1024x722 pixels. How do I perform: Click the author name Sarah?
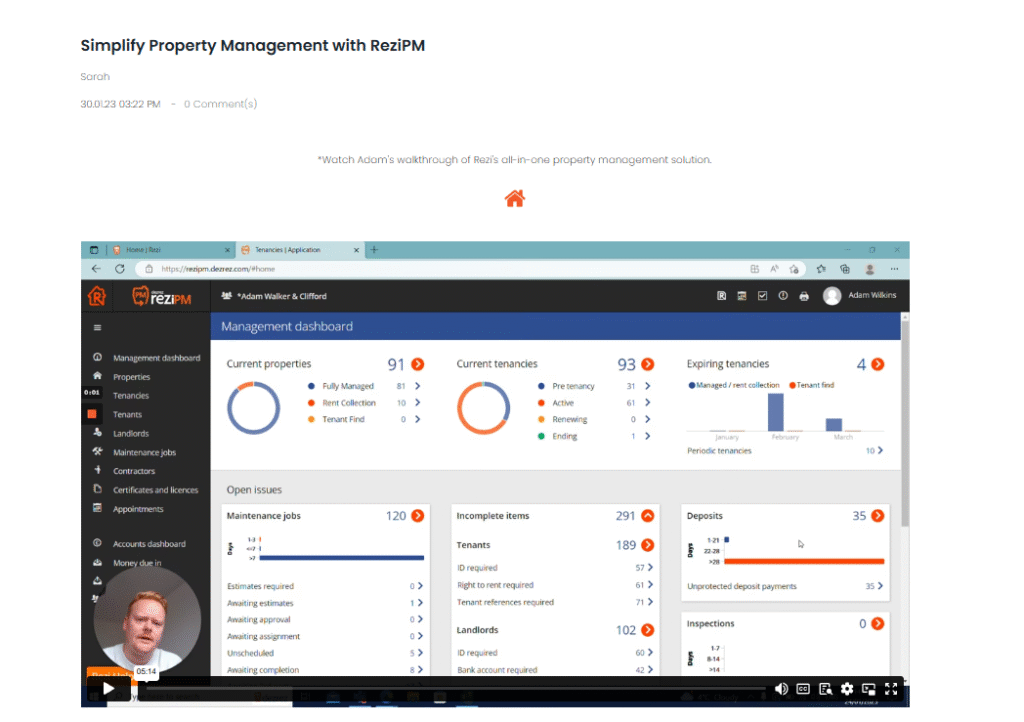[95, 76]
